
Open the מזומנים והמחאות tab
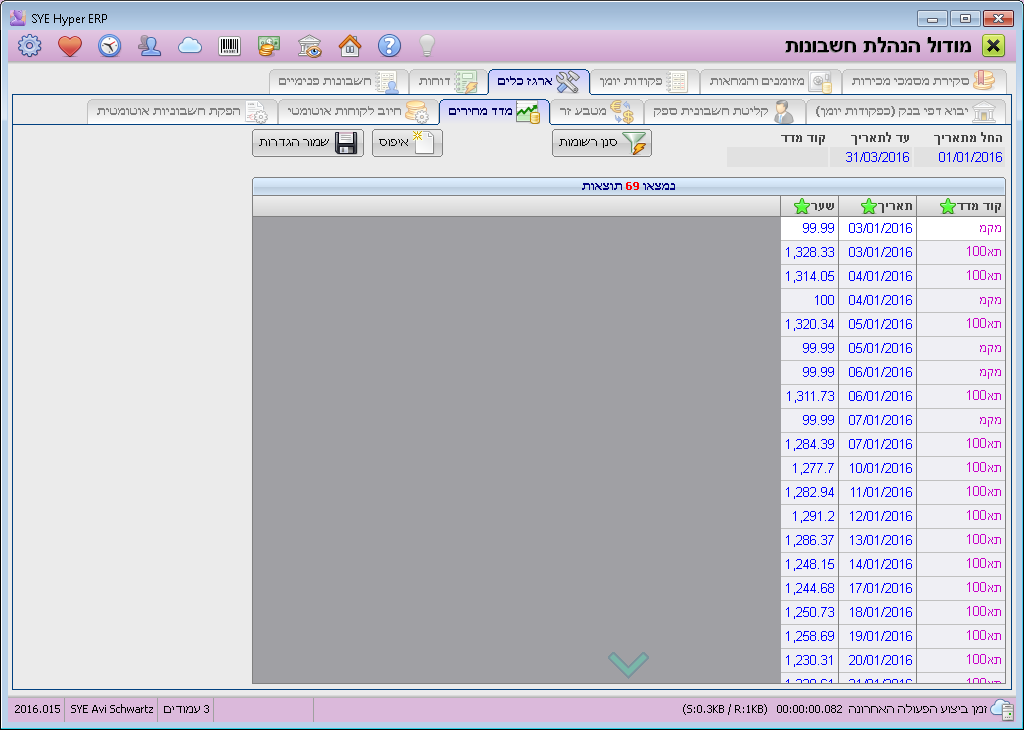[771, 82]
